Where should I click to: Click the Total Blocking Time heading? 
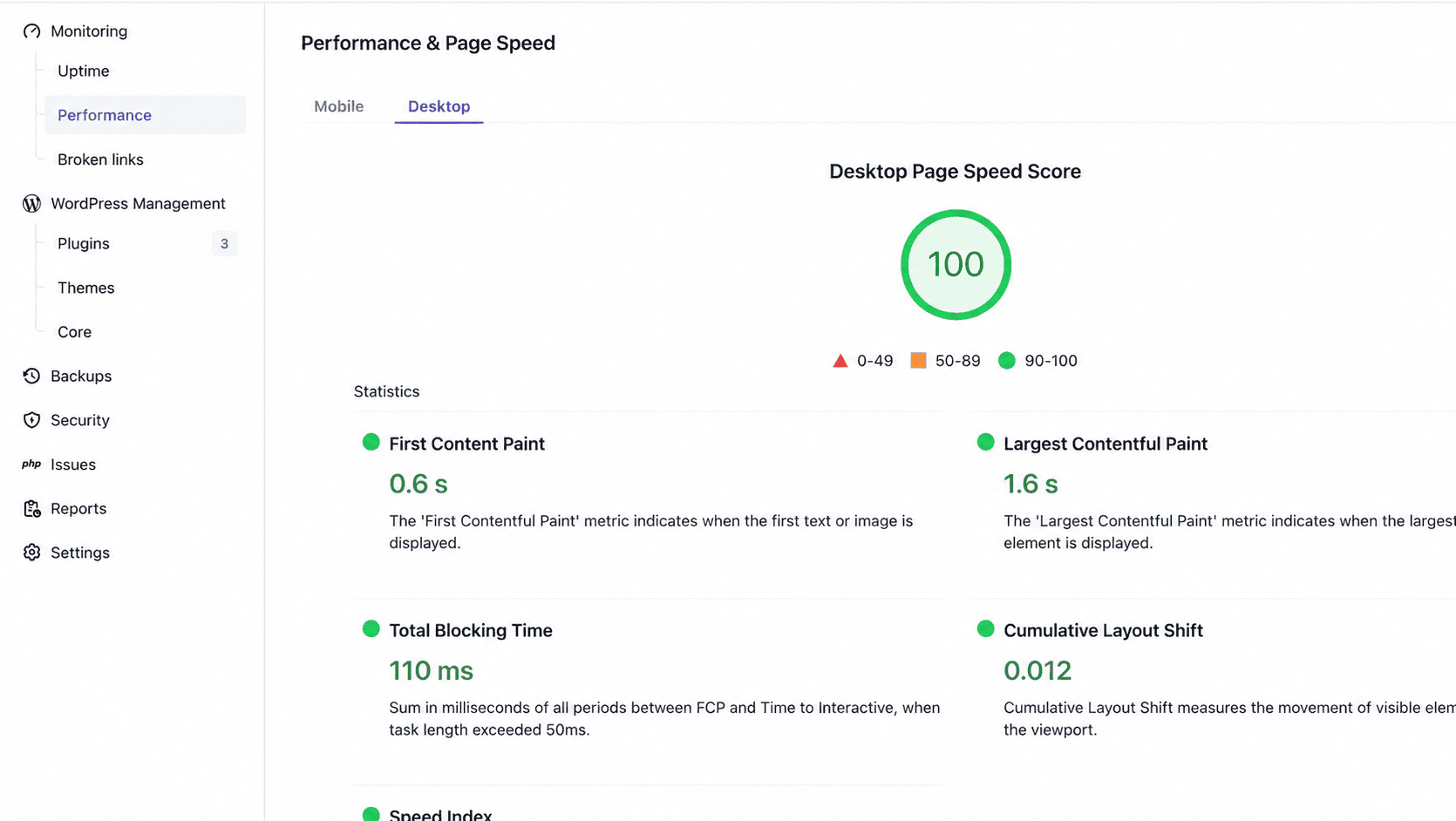pyautogui.click(x=471, y=630)
